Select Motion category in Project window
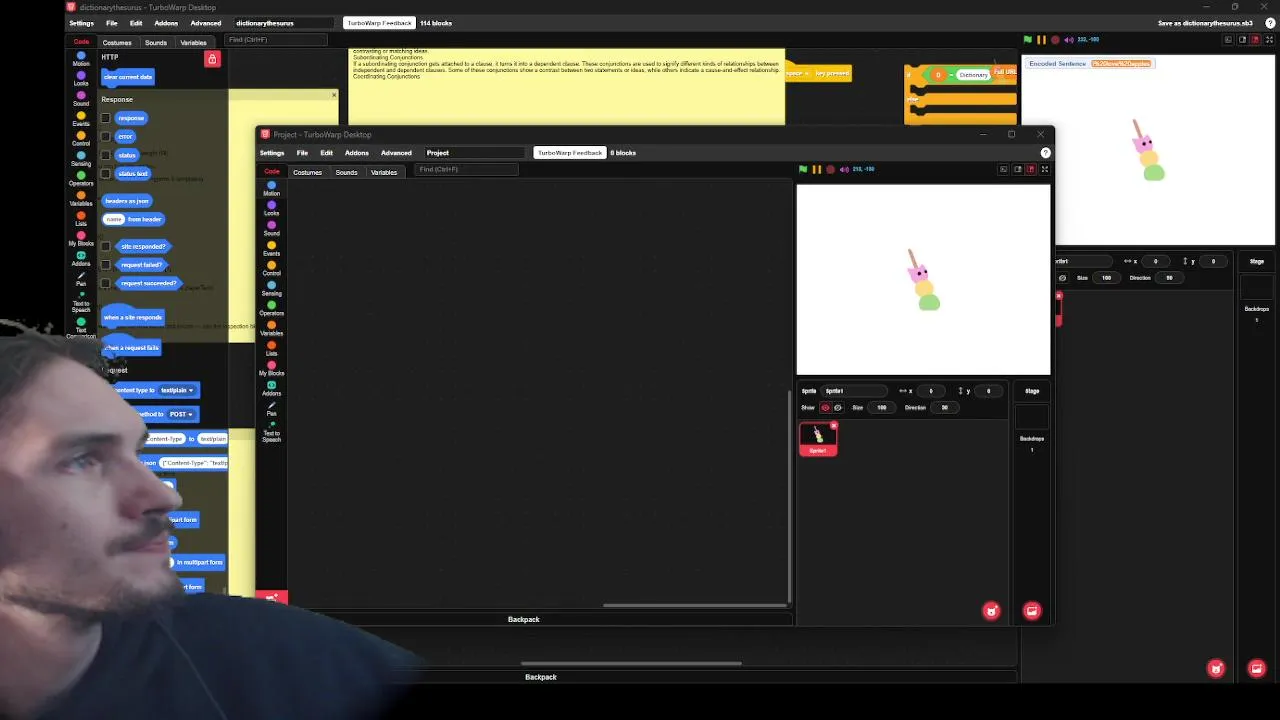Screen dimensions: 1280x720 pyautogui.click(x=271, y=188)
